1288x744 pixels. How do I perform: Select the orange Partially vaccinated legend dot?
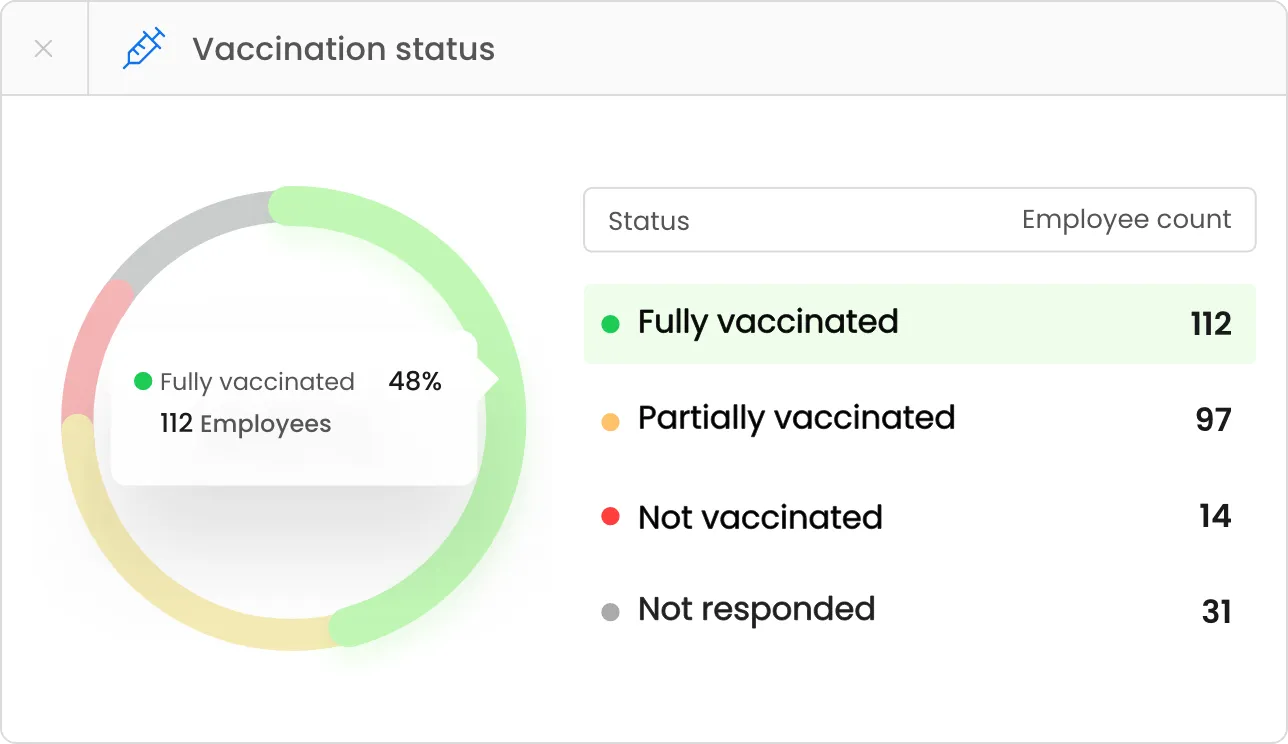click(x=610, y=421)
